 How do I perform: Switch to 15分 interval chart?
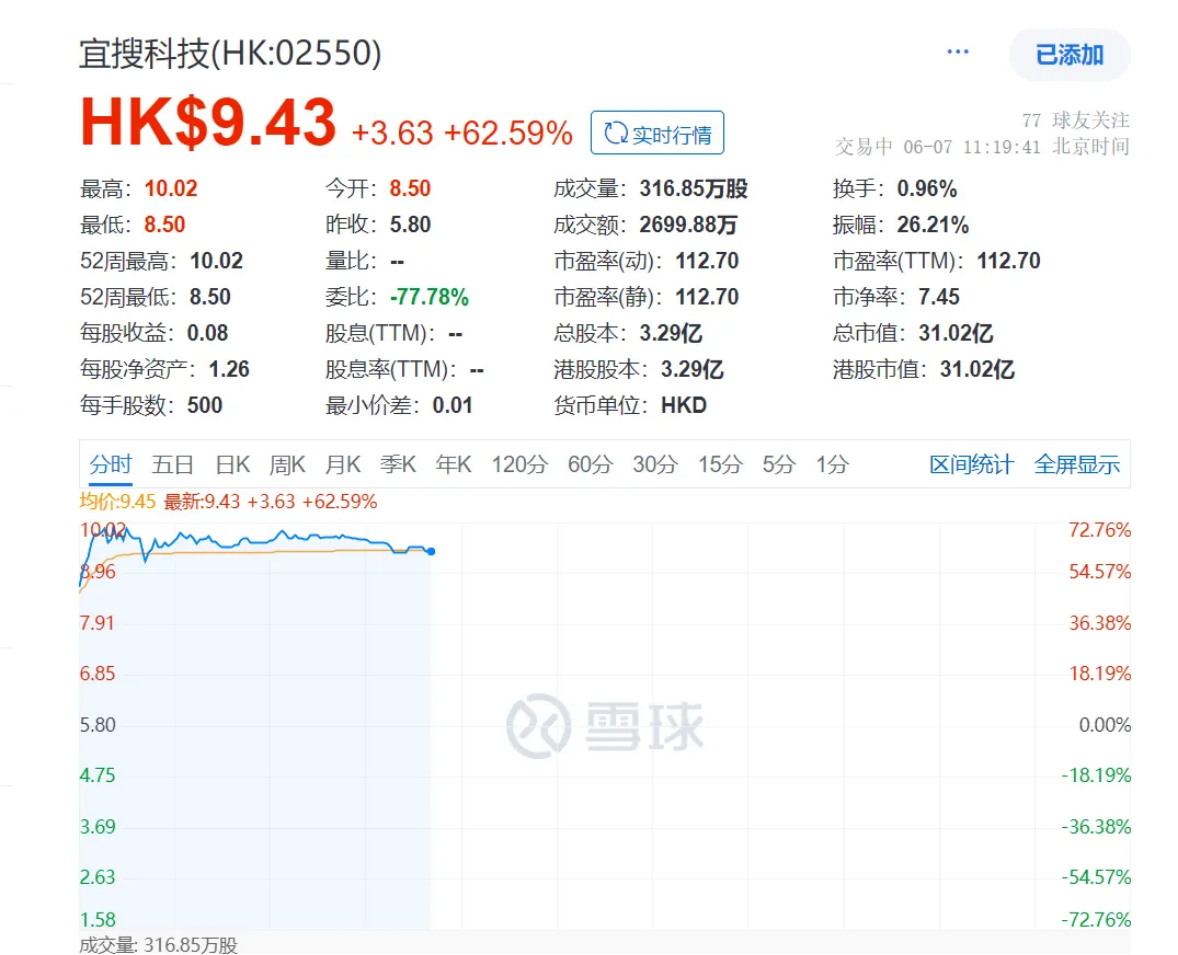720,465
